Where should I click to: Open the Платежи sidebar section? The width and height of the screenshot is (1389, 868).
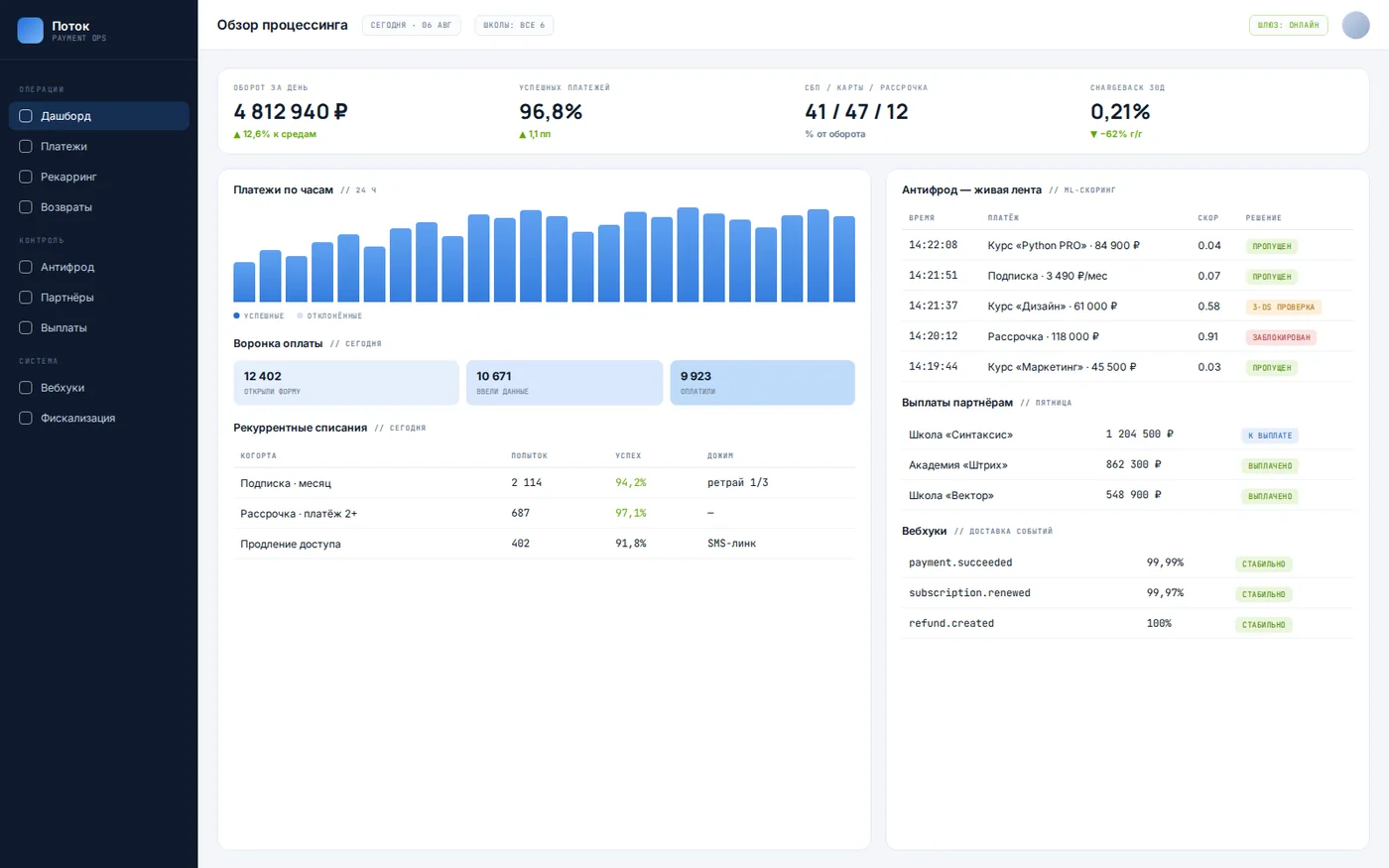click(x=99, y=147)
